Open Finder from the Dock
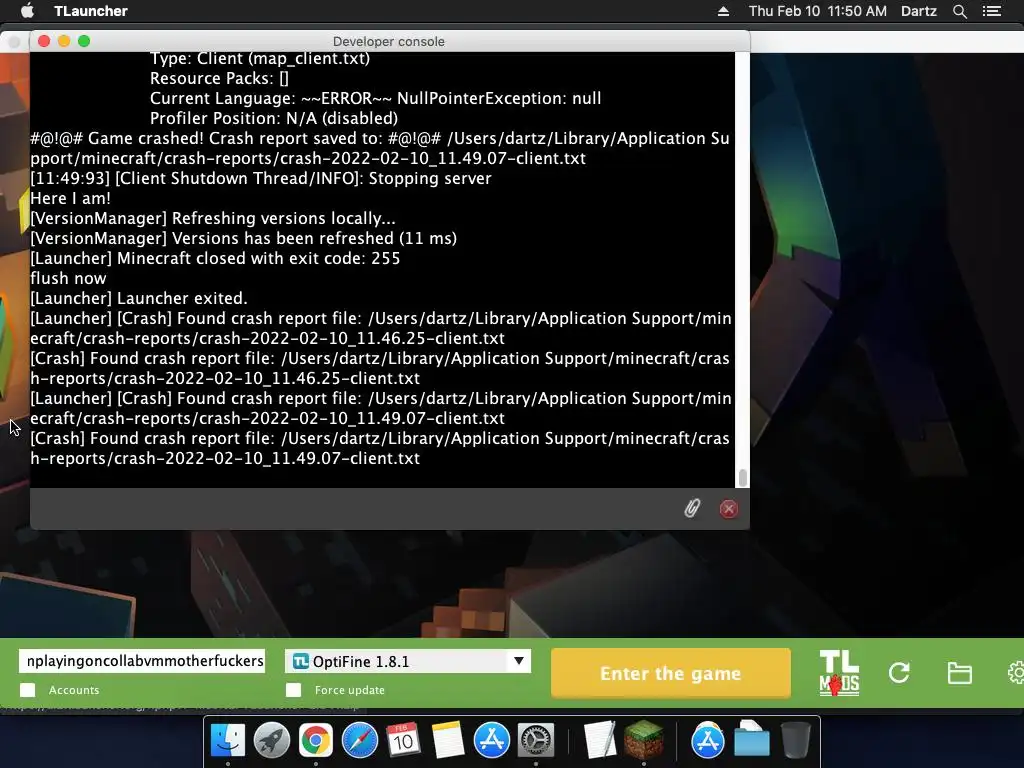This screenshot has height=768, width=1024. point(227,740)
